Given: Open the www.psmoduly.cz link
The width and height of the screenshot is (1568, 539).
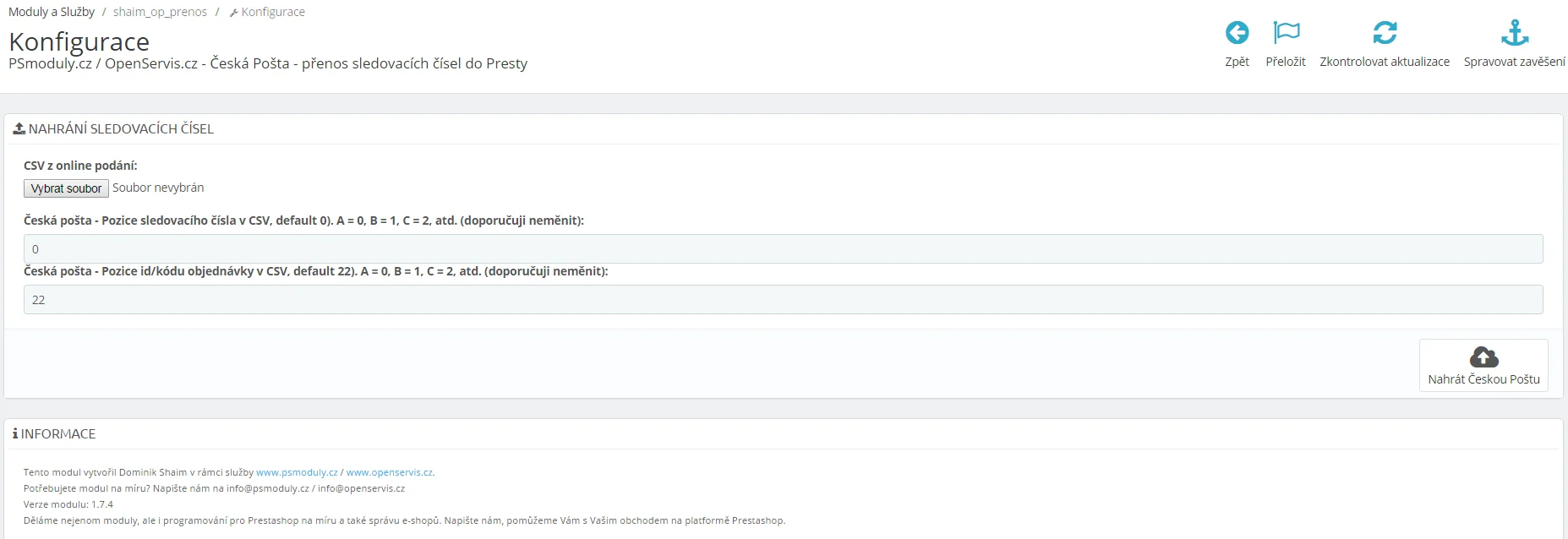Looking at the screenshot, I should pos(297,472).
